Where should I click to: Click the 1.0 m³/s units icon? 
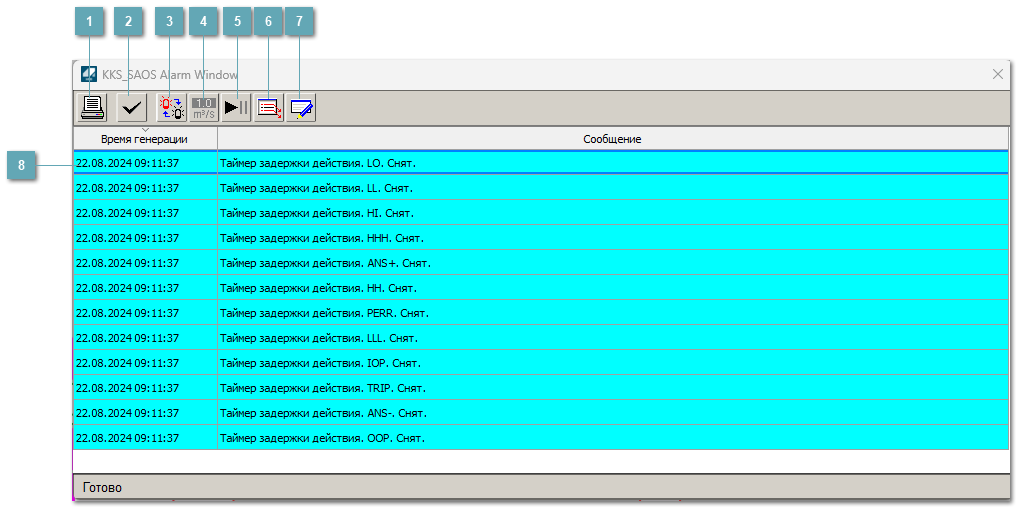pyautogui.click(x=204, y=107)
